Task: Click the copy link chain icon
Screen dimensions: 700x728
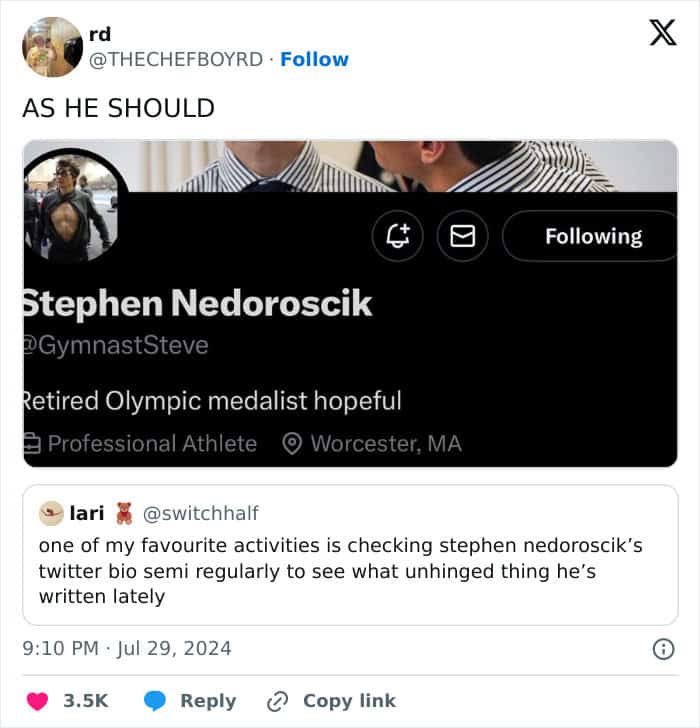Action: tap(276, 701)
